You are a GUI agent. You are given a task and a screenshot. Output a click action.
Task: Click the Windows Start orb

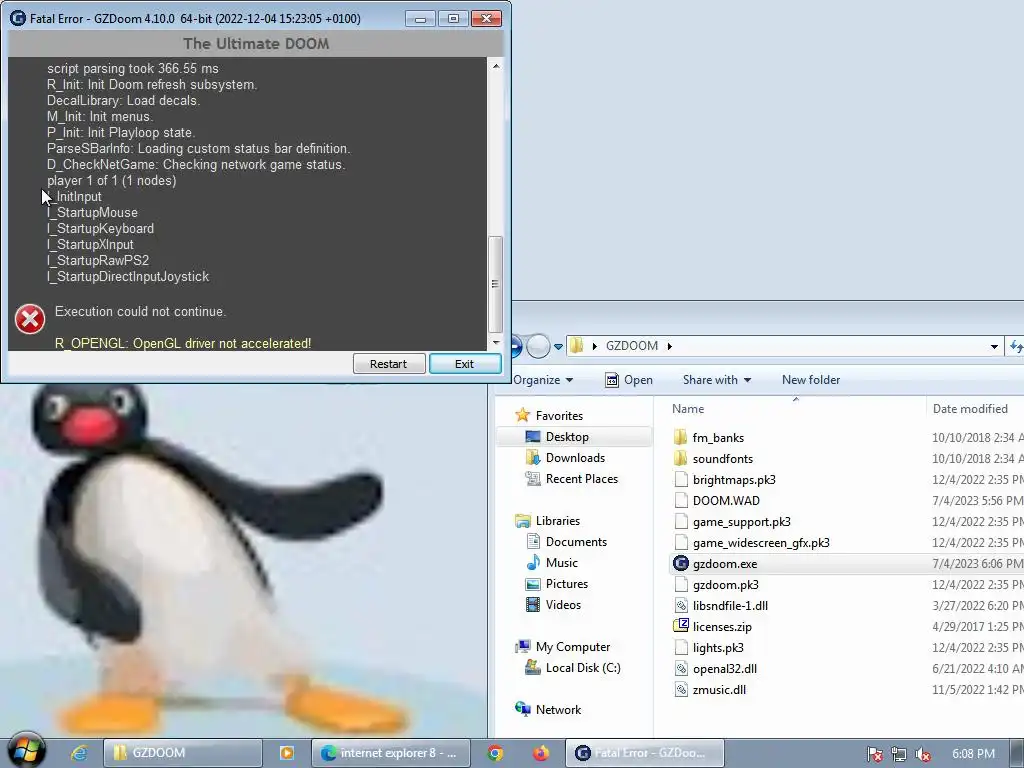click(26, 751)
